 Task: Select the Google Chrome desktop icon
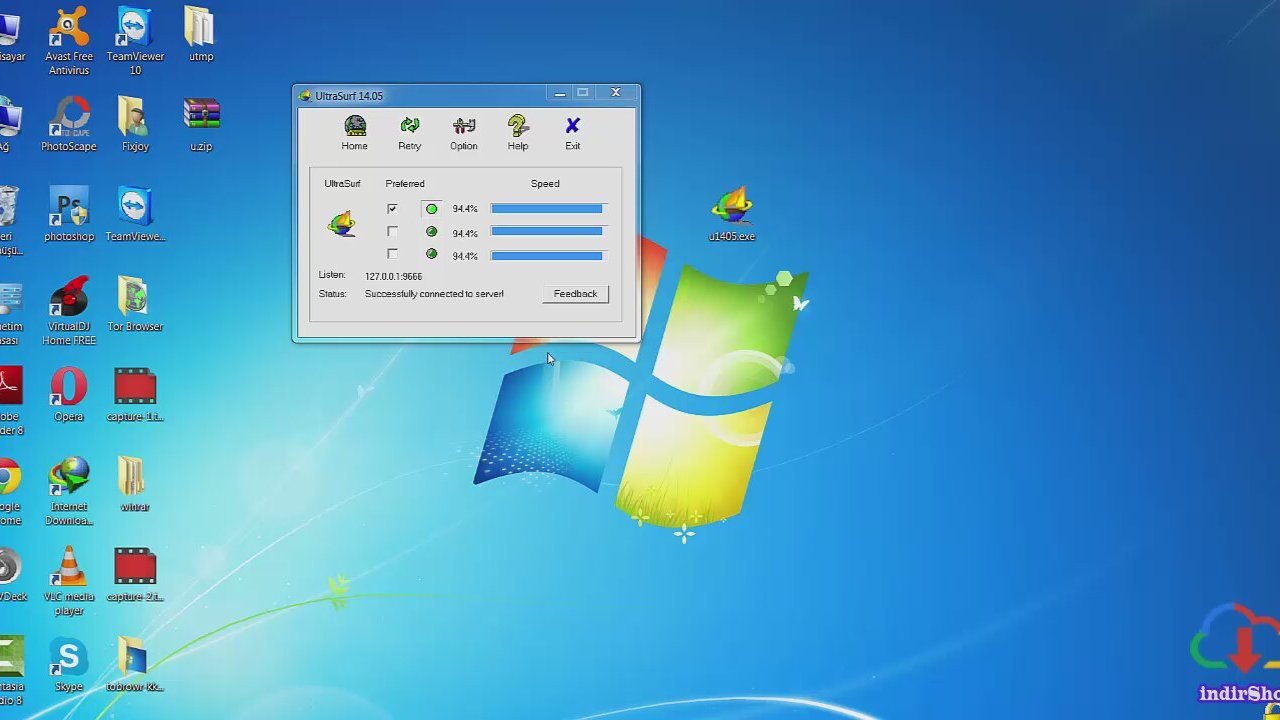8,491
